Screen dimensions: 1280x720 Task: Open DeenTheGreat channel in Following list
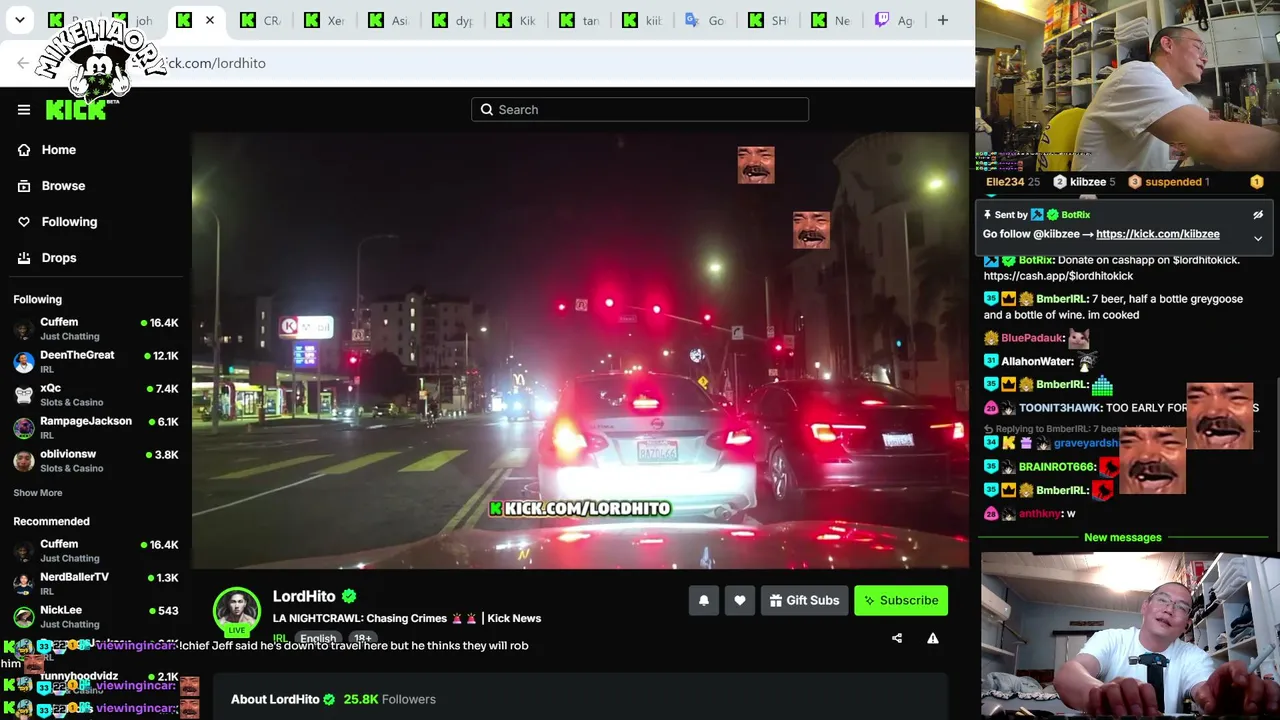[96, 362]
